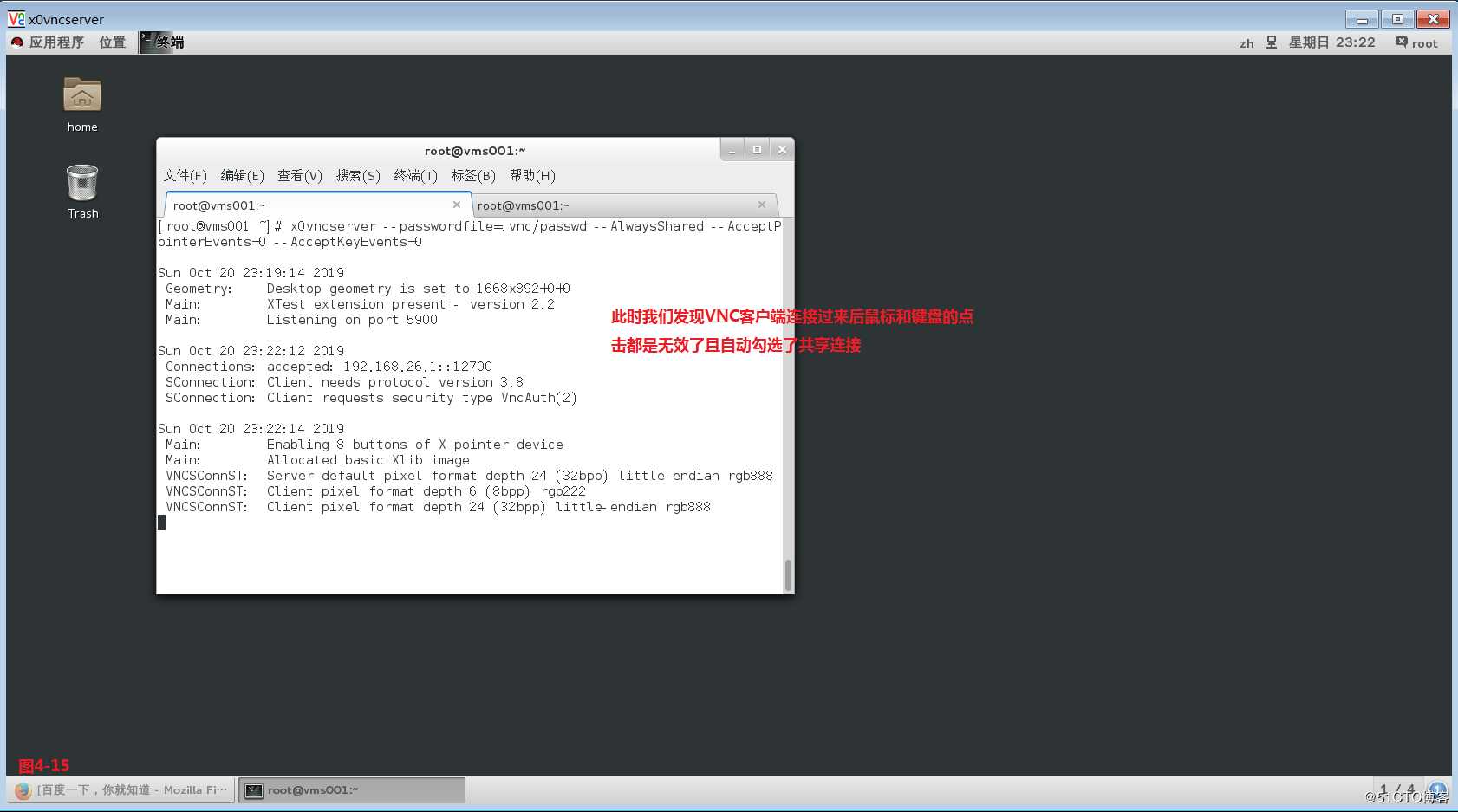Switch to the Mozilla Firefox taskbar window
Viewport: 1458px width, 812px height.
122,790
